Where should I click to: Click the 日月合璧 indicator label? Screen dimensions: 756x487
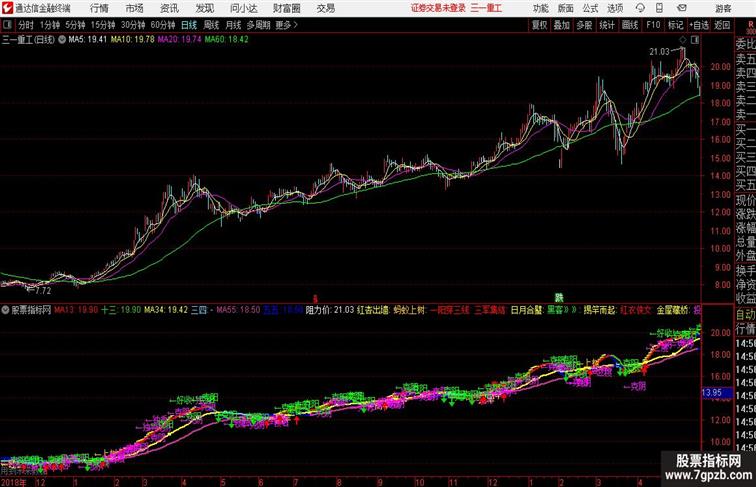526,310
